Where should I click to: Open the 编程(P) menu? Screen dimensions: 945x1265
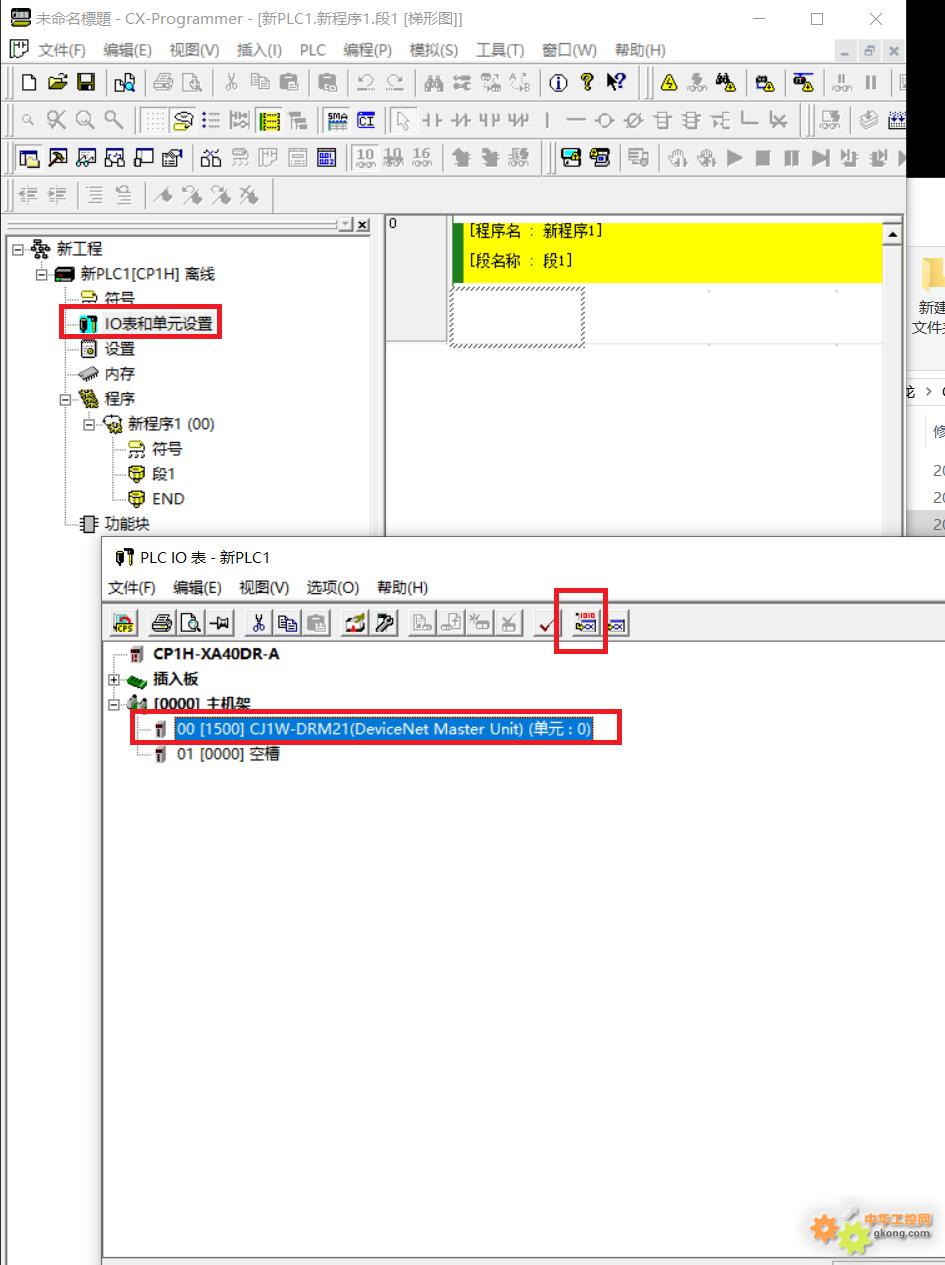(x=367, y=50)
